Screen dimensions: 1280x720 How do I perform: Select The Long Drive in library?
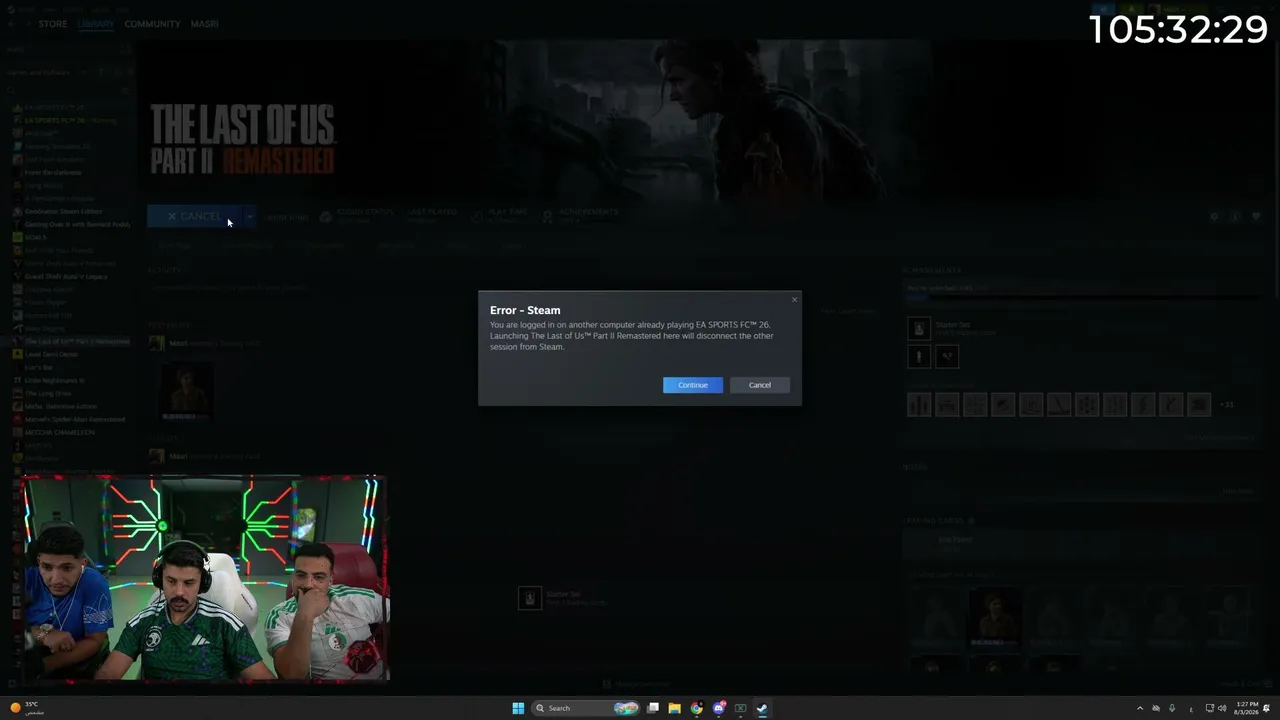click(70, 393)
